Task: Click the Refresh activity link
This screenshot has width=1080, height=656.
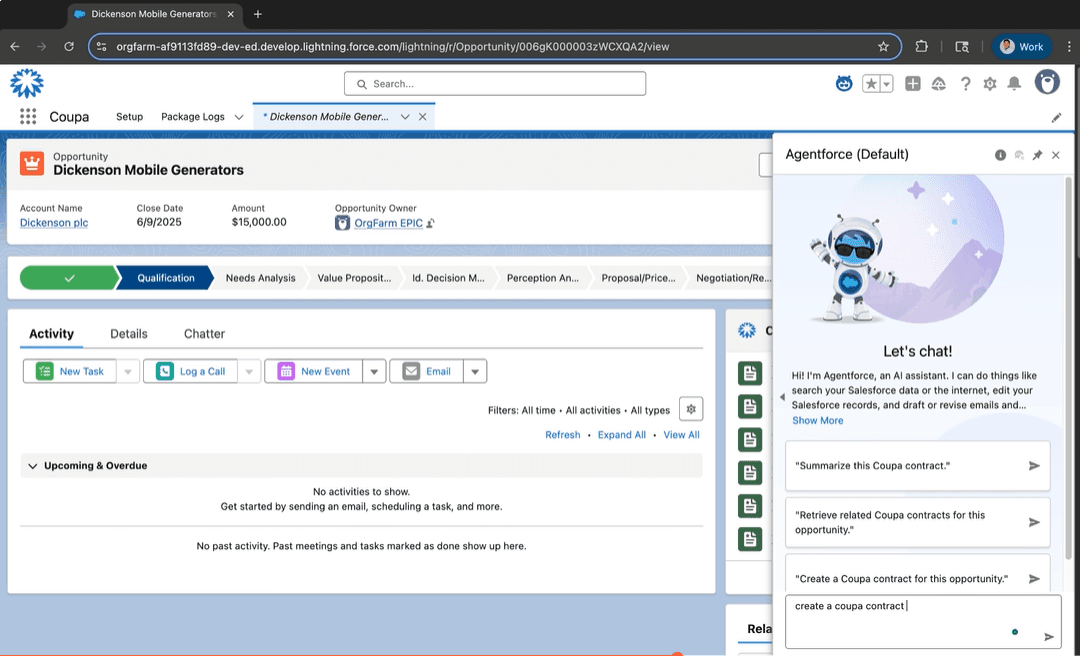Action: point(563,435)
